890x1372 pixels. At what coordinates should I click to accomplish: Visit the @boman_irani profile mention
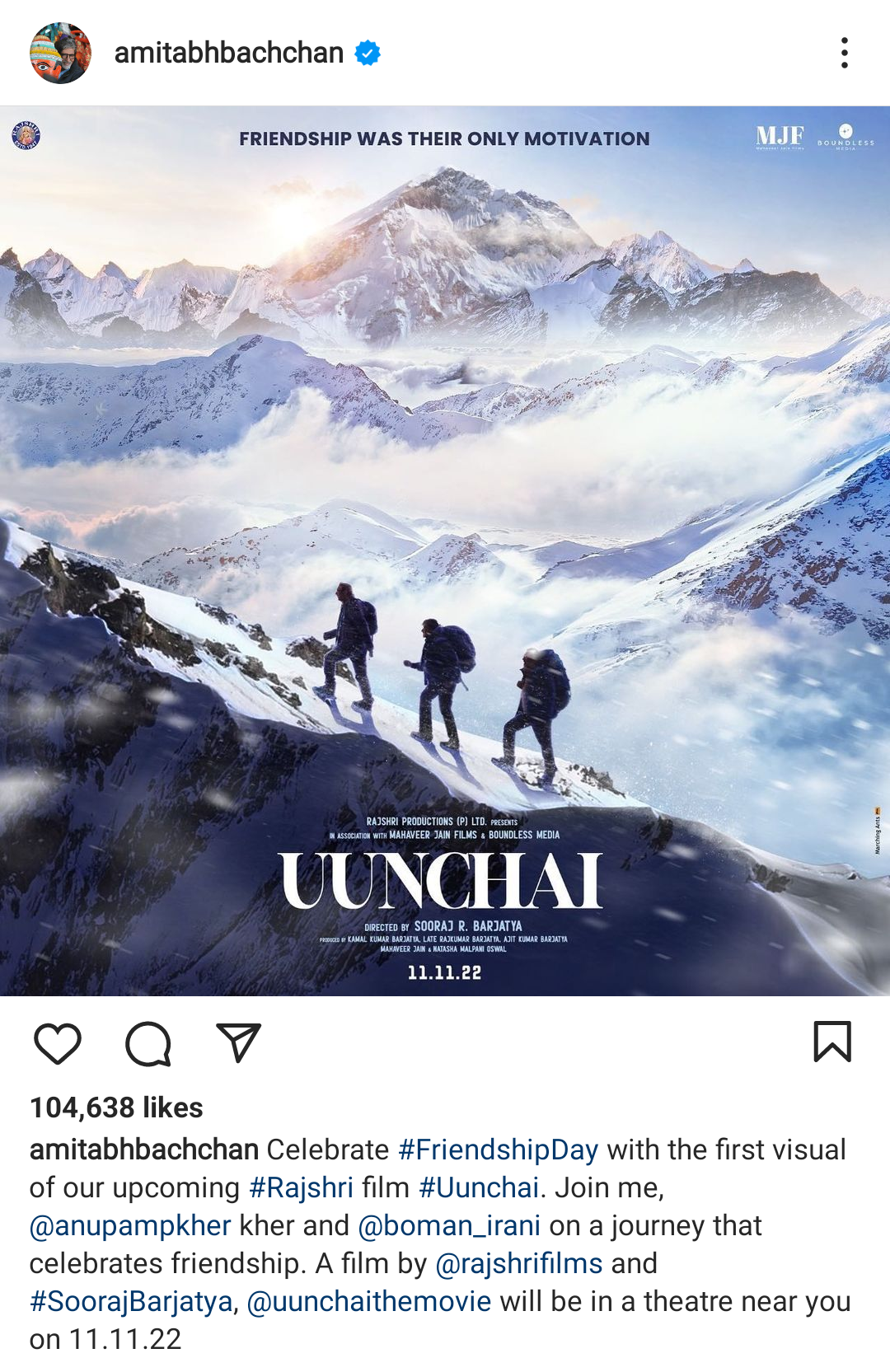coord(449,1225)
